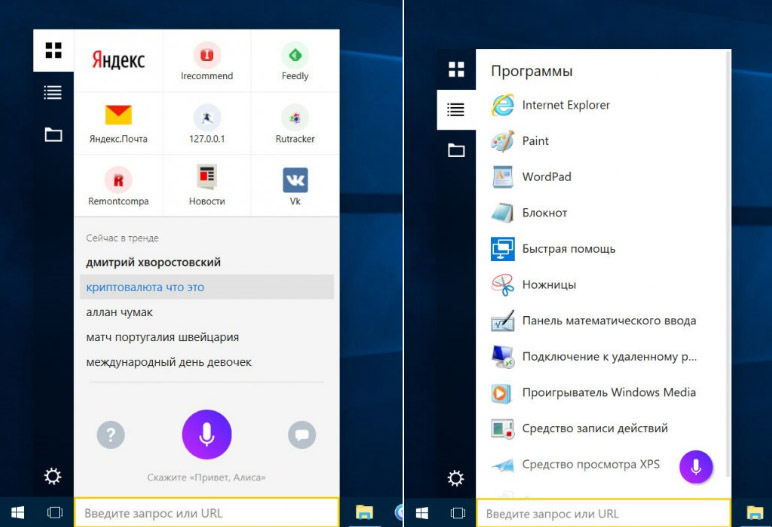Open the Remontcompa tile
772x527 pixels.
tap(118, 185)
